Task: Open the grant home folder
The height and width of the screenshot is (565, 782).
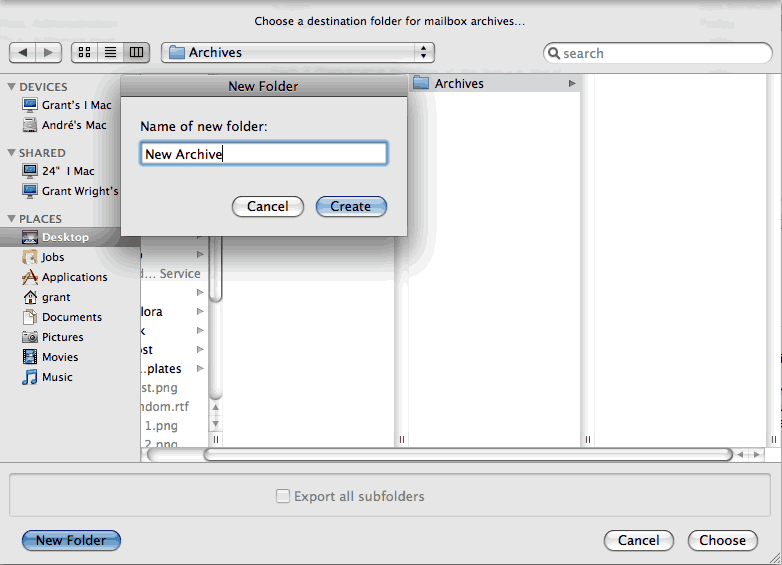Action: pos(47,297)
